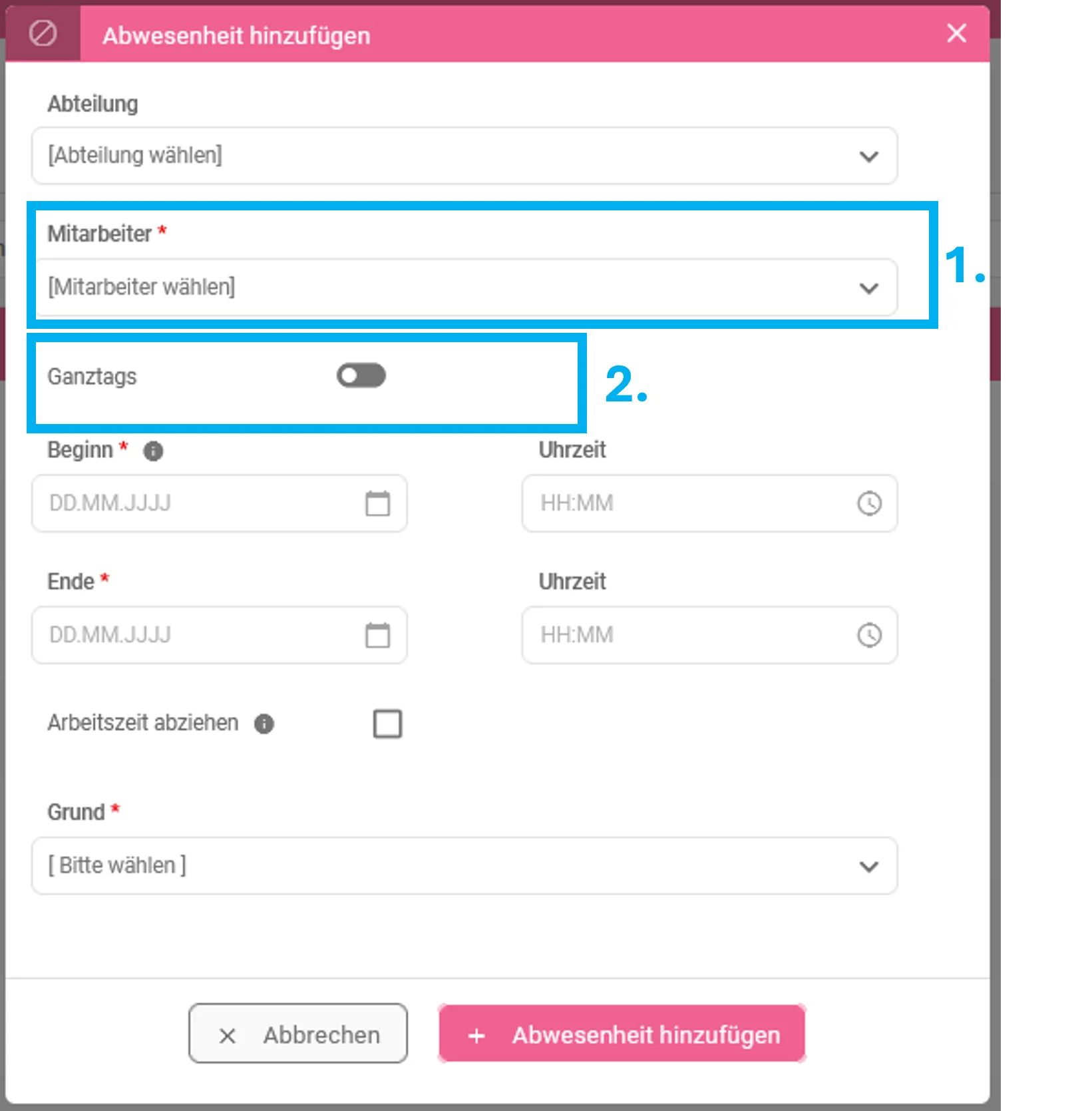The image size is (1092, 1111).
Task: Focus the Beginn Uhrzeit time field
Action: click(710, 503)
